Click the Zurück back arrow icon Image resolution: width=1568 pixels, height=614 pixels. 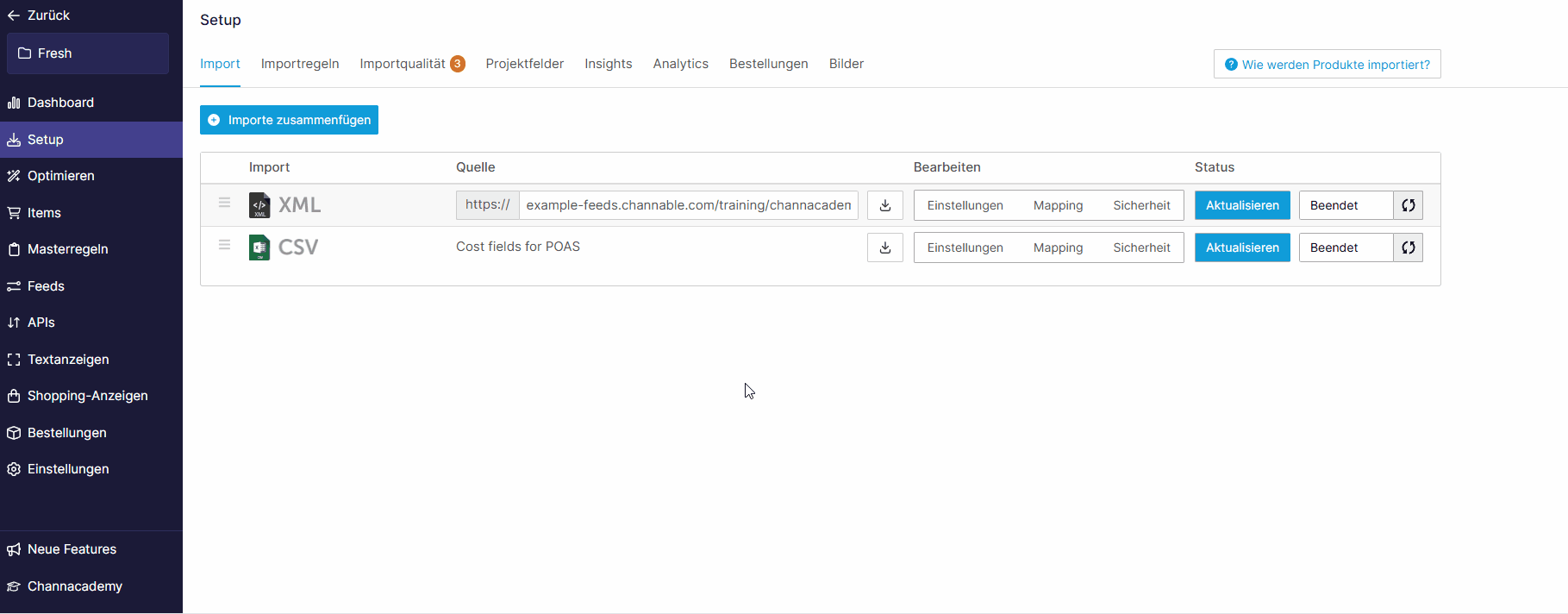(x=13, y=16)
